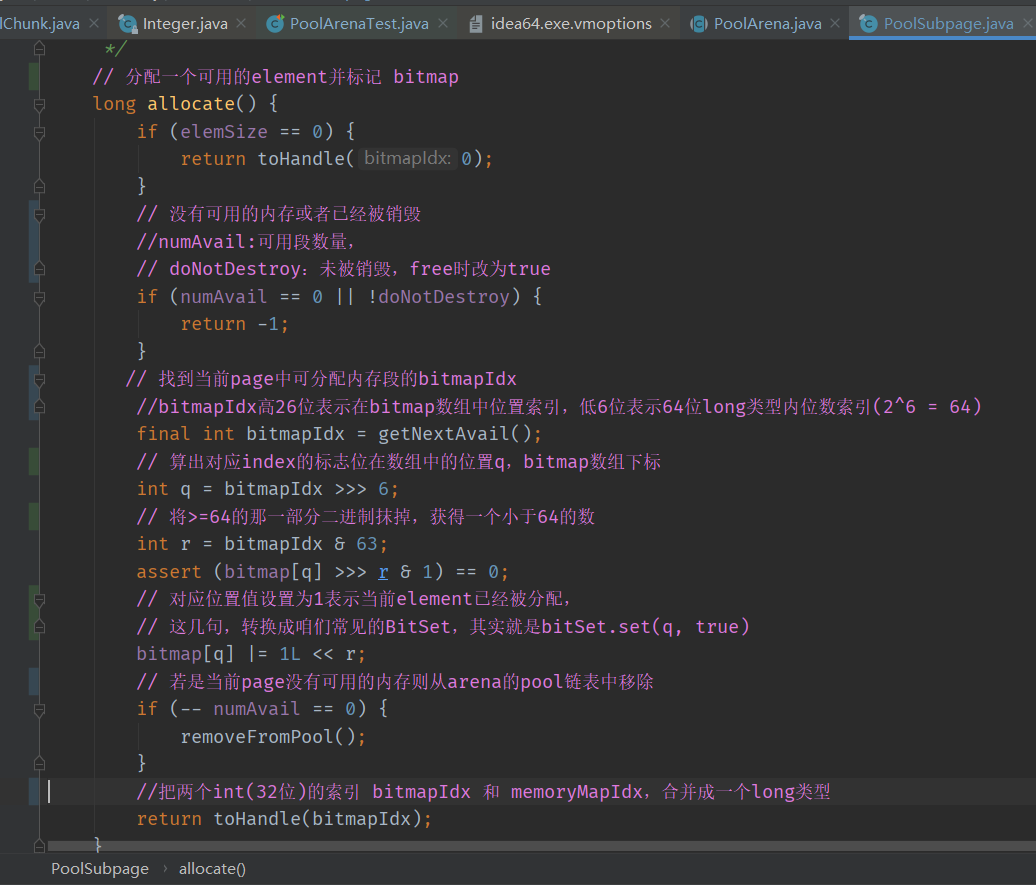Activate the PoolSubpage.java tab
1036x885 pixels.
(x=948, y=24)
